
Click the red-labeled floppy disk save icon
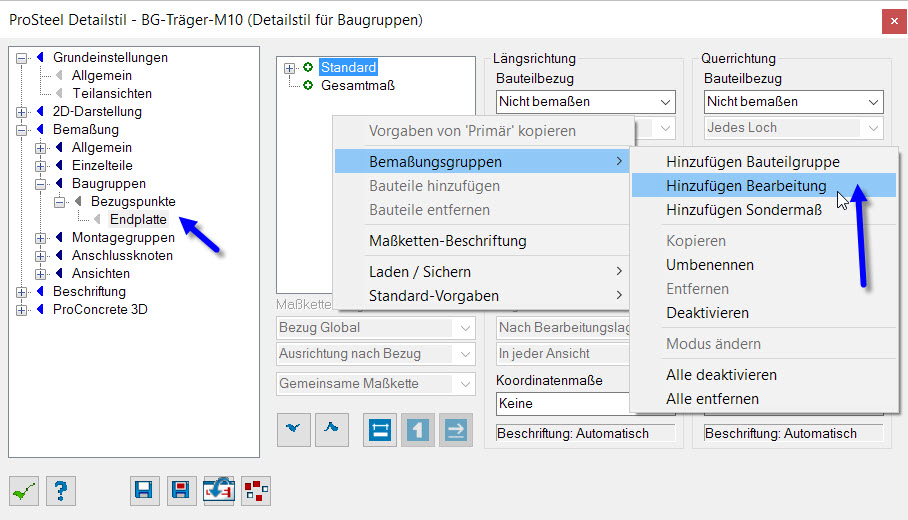tap(181, 491)
